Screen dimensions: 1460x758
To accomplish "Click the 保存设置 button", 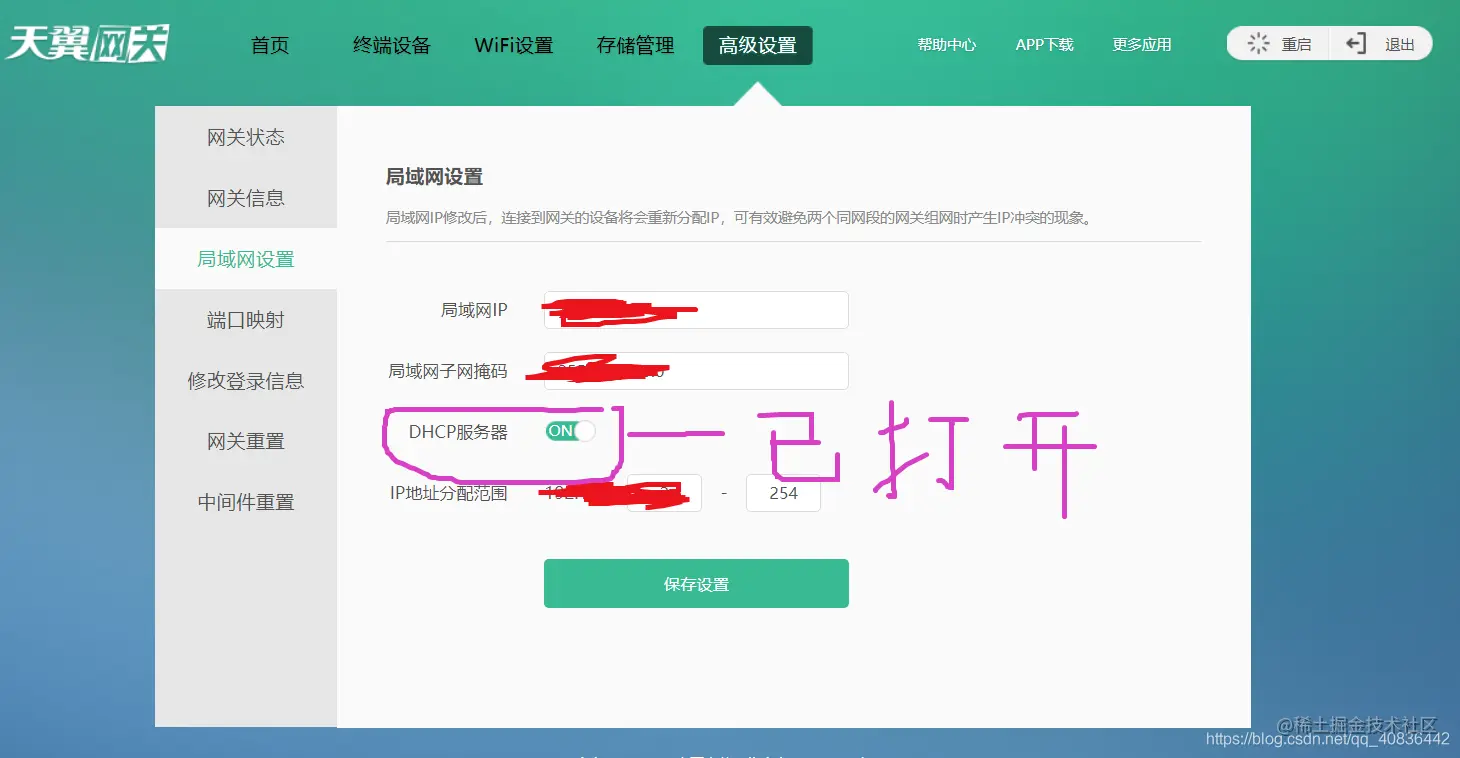I will [x=696, y=584].
